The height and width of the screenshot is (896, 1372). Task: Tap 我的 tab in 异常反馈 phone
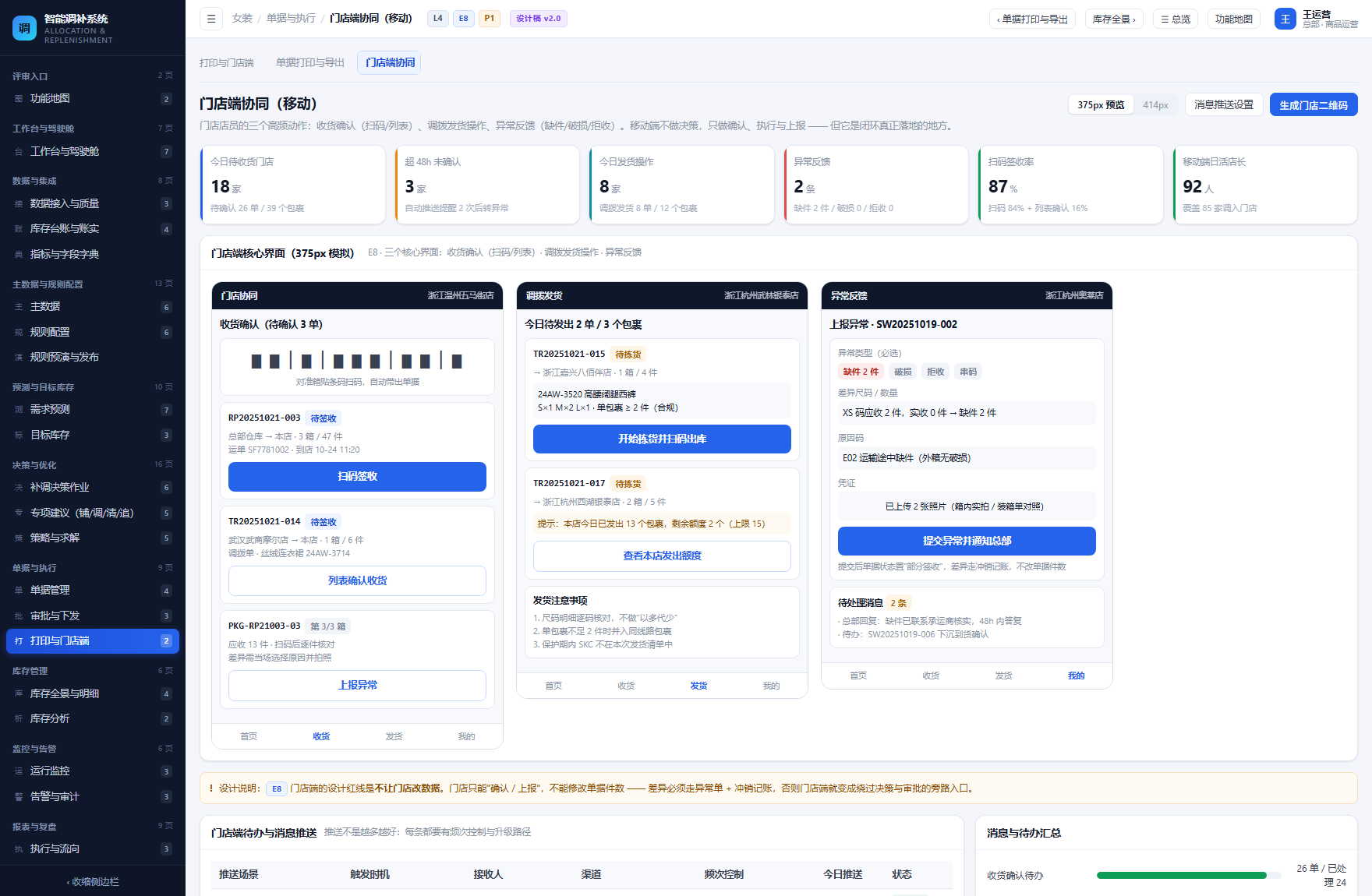(1076, 676)
